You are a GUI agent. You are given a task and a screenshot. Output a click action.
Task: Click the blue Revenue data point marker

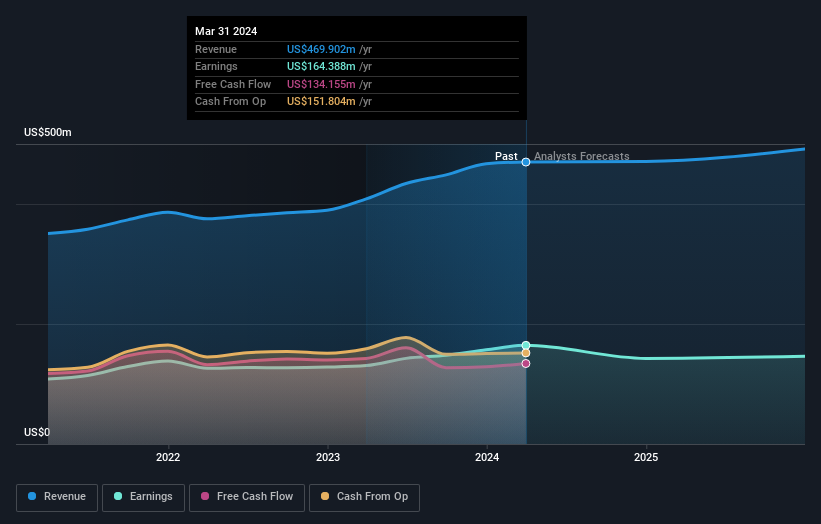526,162
